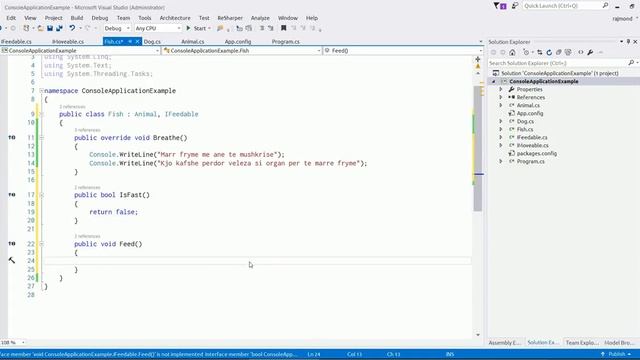Click the ReSharper warning indicator atop scrollbar
This screenshot has height=360, width=640.
coord(478,66)
